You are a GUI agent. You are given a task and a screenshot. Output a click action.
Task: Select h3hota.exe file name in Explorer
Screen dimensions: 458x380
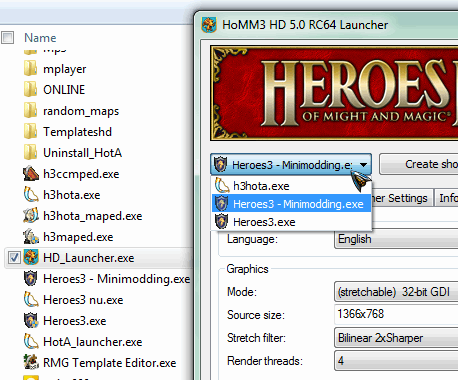coord(72,195)
